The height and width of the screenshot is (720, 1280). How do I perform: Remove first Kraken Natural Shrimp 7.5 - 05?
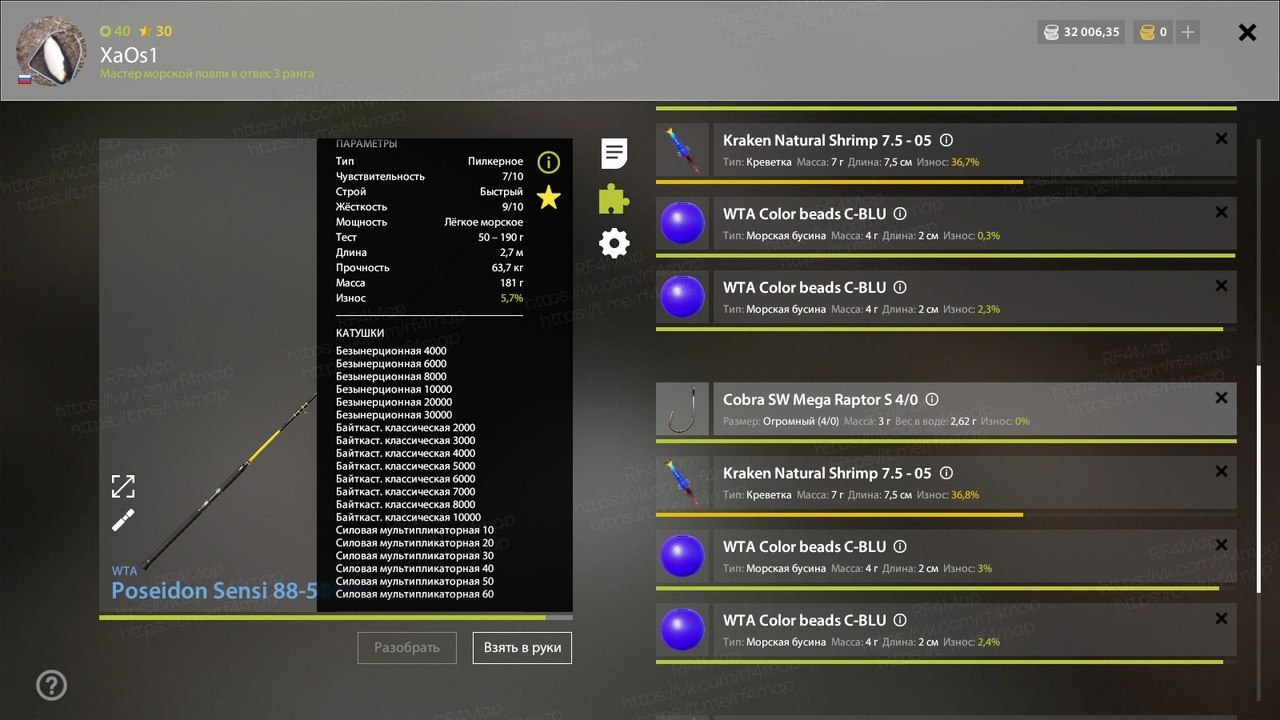coord(1221,139)
